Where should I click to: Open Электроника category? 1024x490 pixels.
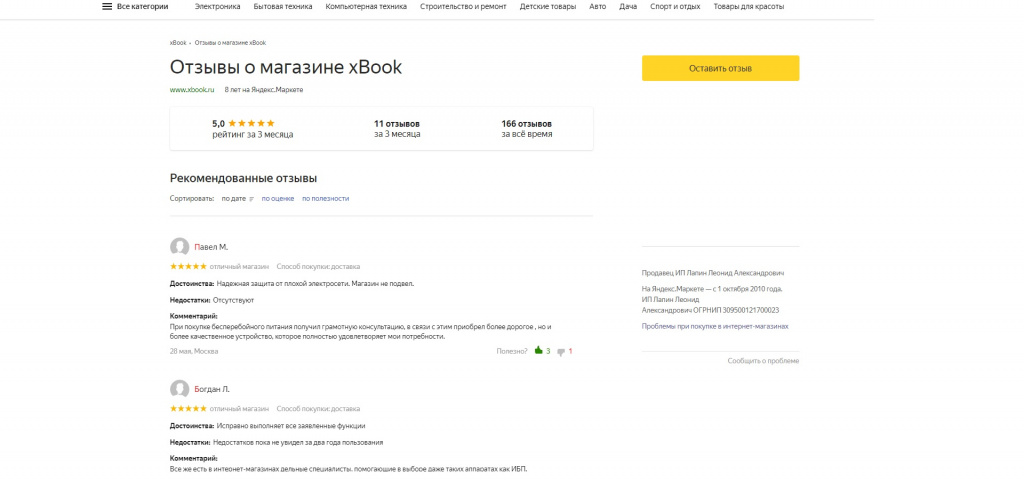point(217,7)
